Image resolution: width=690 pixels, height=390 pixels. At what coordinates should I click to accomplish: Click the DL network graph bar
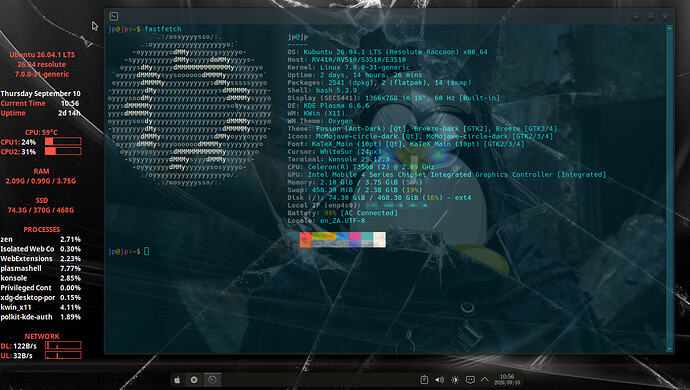(x=63, y=346)
